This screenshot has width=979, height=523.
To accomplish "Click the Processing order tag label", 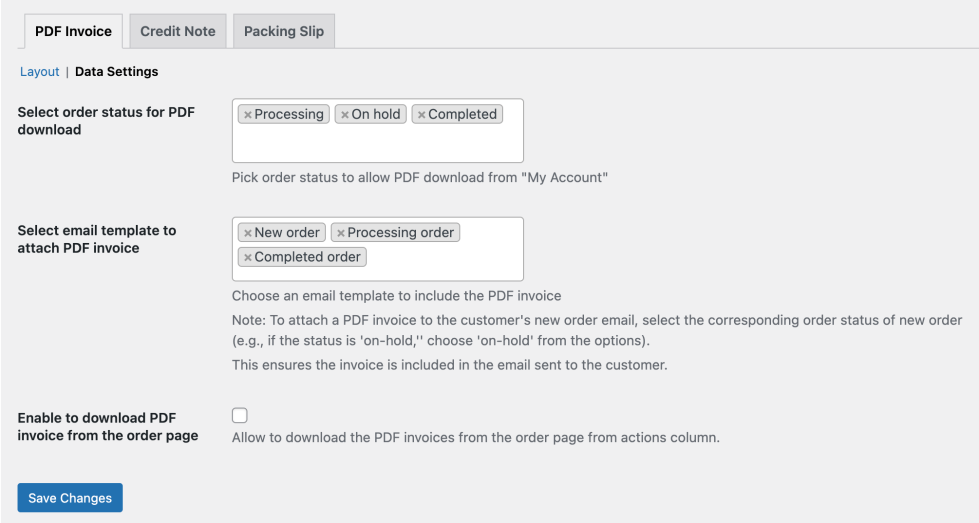I will coord(401,233).
